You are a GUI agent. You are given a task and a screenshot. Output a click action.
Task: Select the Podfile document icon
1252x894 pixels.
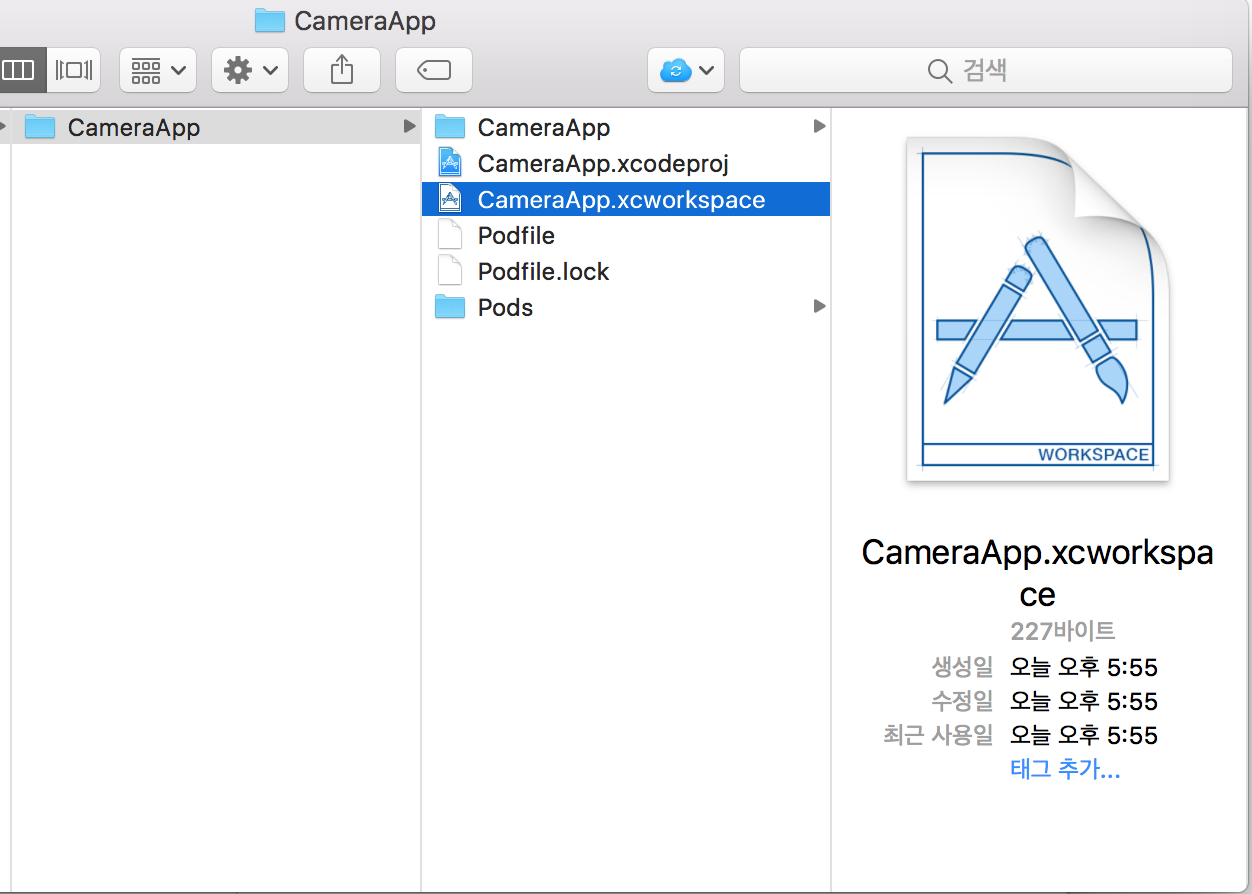(x=451, y=235)
